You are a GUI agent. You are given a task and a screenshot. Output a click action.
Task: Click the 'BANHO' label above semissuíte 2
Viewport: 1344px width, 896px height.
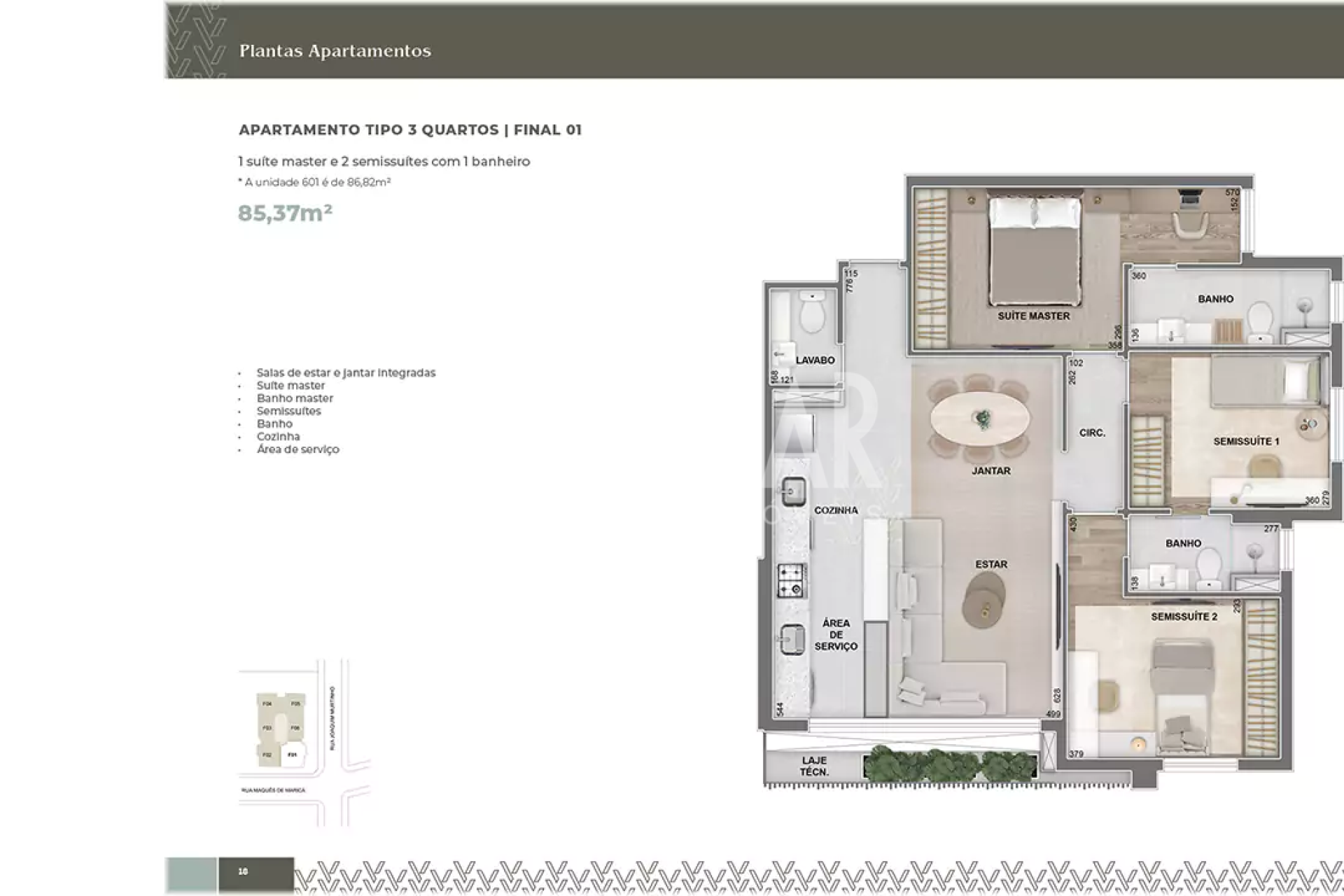tap(1183, 543)
